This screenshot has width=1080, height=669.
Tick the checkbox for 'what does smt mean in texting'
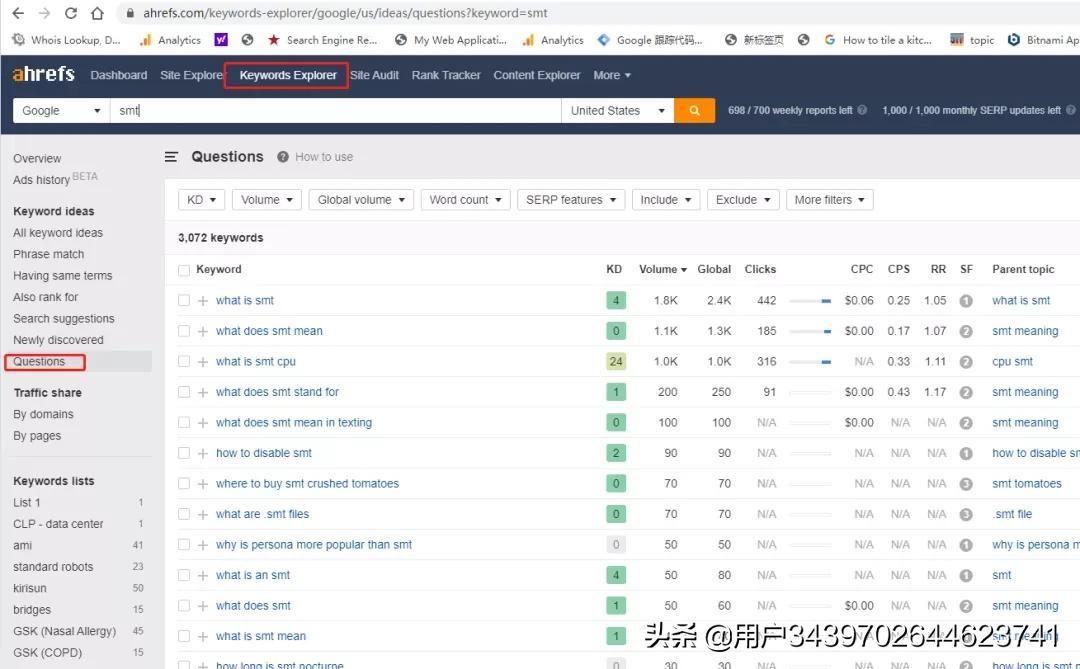click(184, 422)
